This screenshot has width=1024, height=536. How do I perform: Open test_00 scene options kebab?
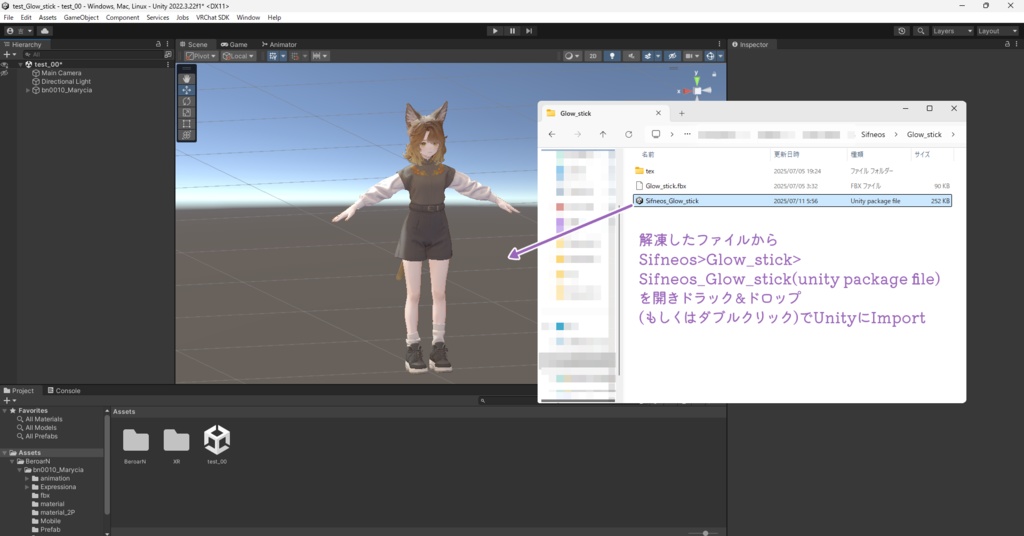pyautogui.click(x=168, y=64)
